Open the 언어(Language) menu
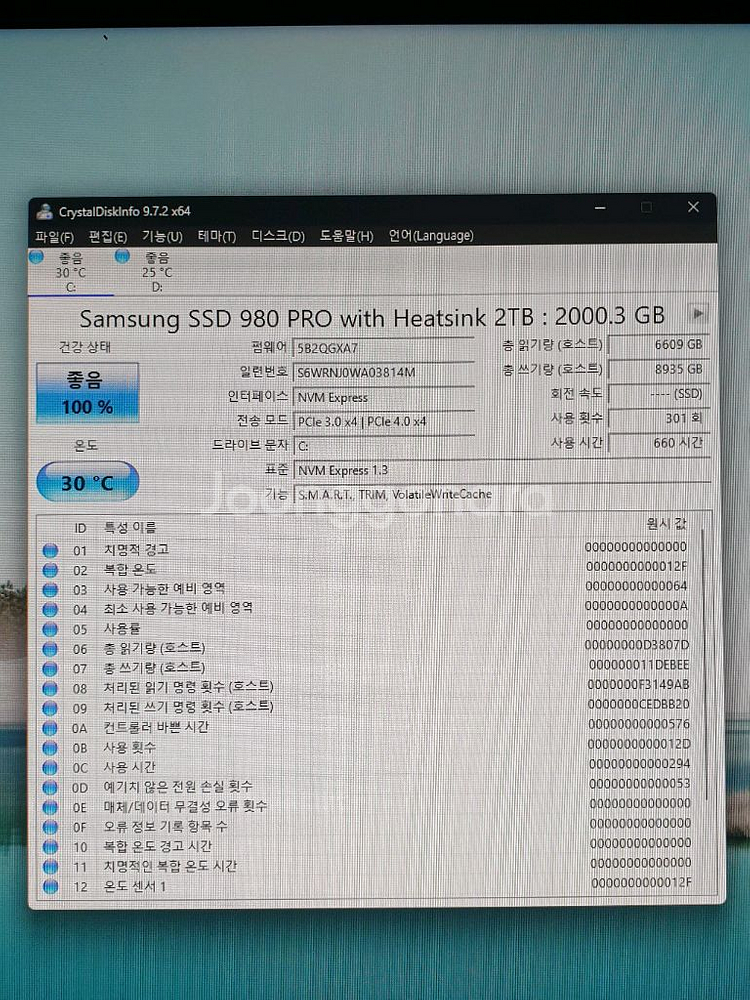Viewport: 750px width, 1000px height. 431,235
